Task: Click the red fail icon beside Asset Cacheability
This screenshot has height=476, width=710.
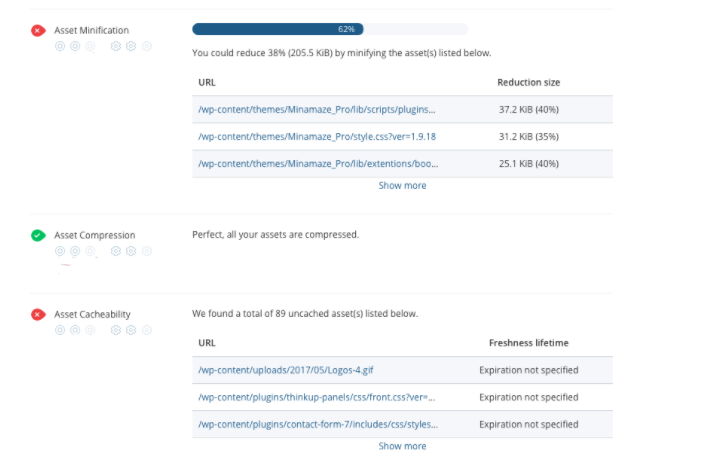Action: (x=38, y=314)
